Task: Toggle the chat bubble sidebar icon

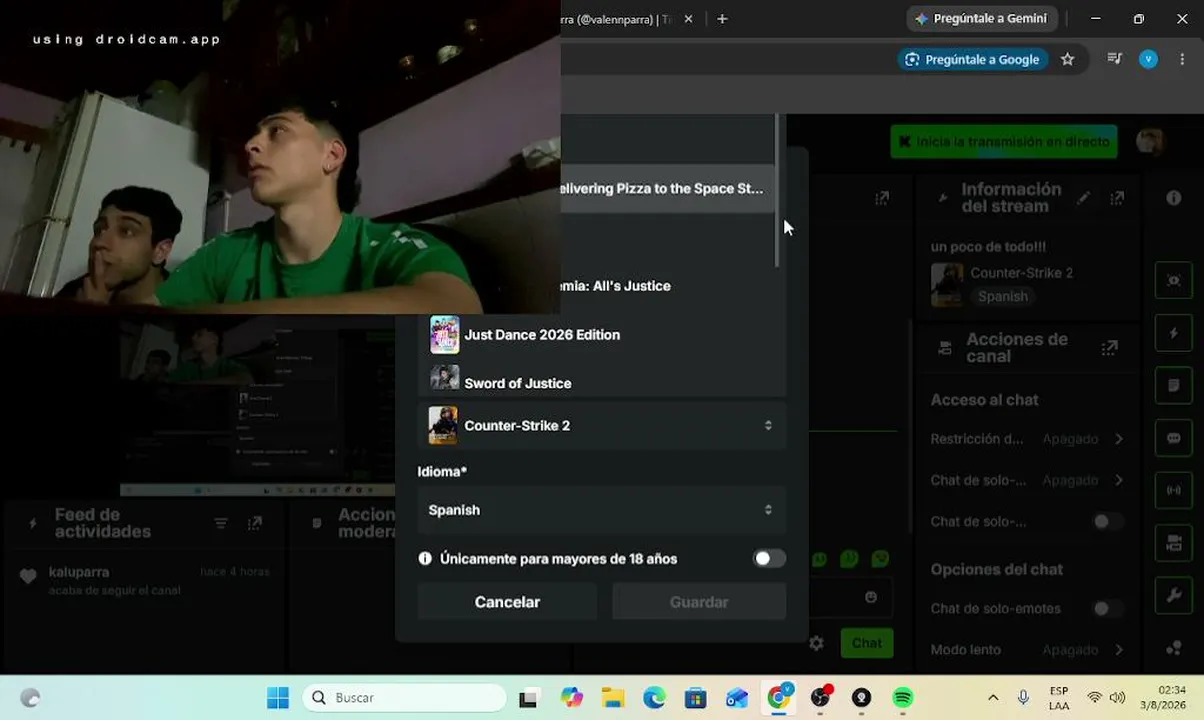Action: point(1174,438)
